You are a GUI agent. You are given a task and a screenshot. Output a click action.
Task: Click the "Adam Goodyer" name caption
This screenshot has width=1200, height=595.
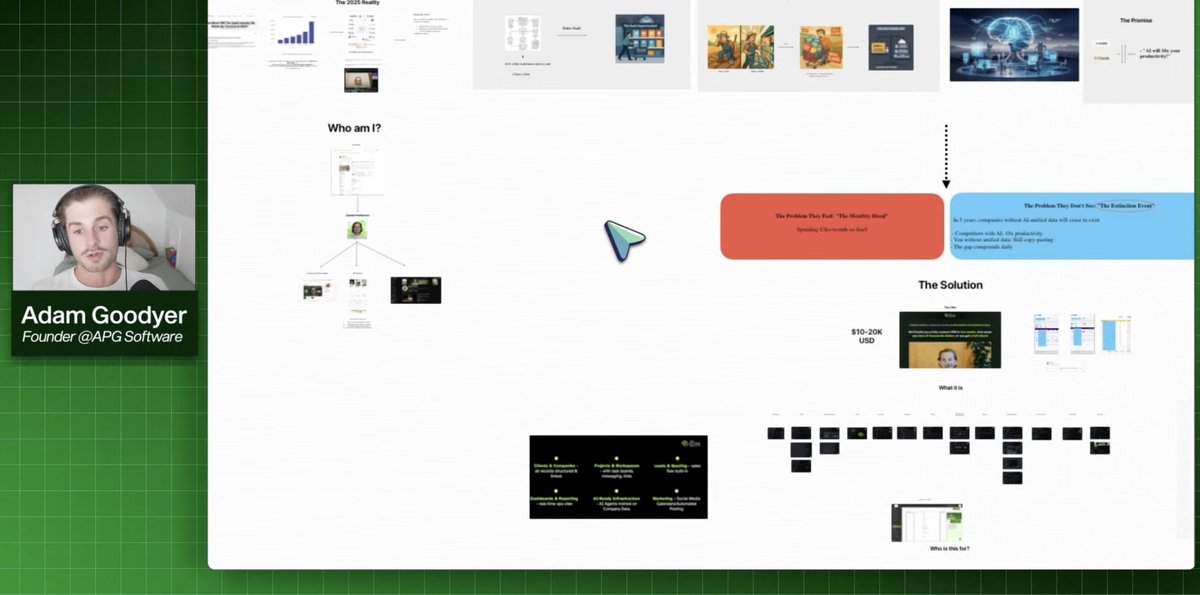[x=104, y=316]
